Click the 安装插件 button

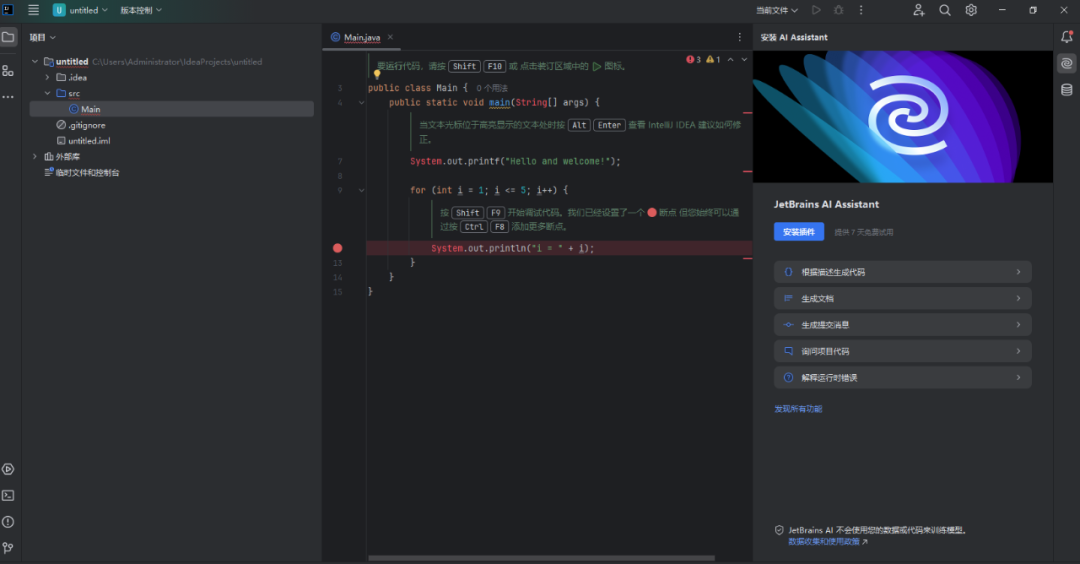(x=799, y=232)
